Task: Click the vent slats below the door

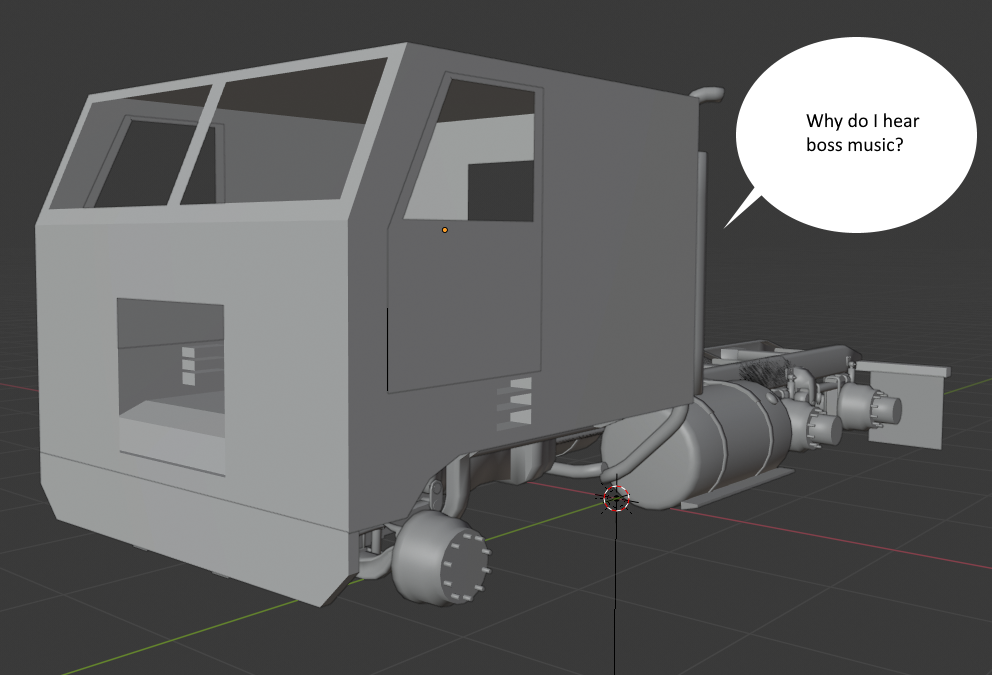Action: click(514, 404)
